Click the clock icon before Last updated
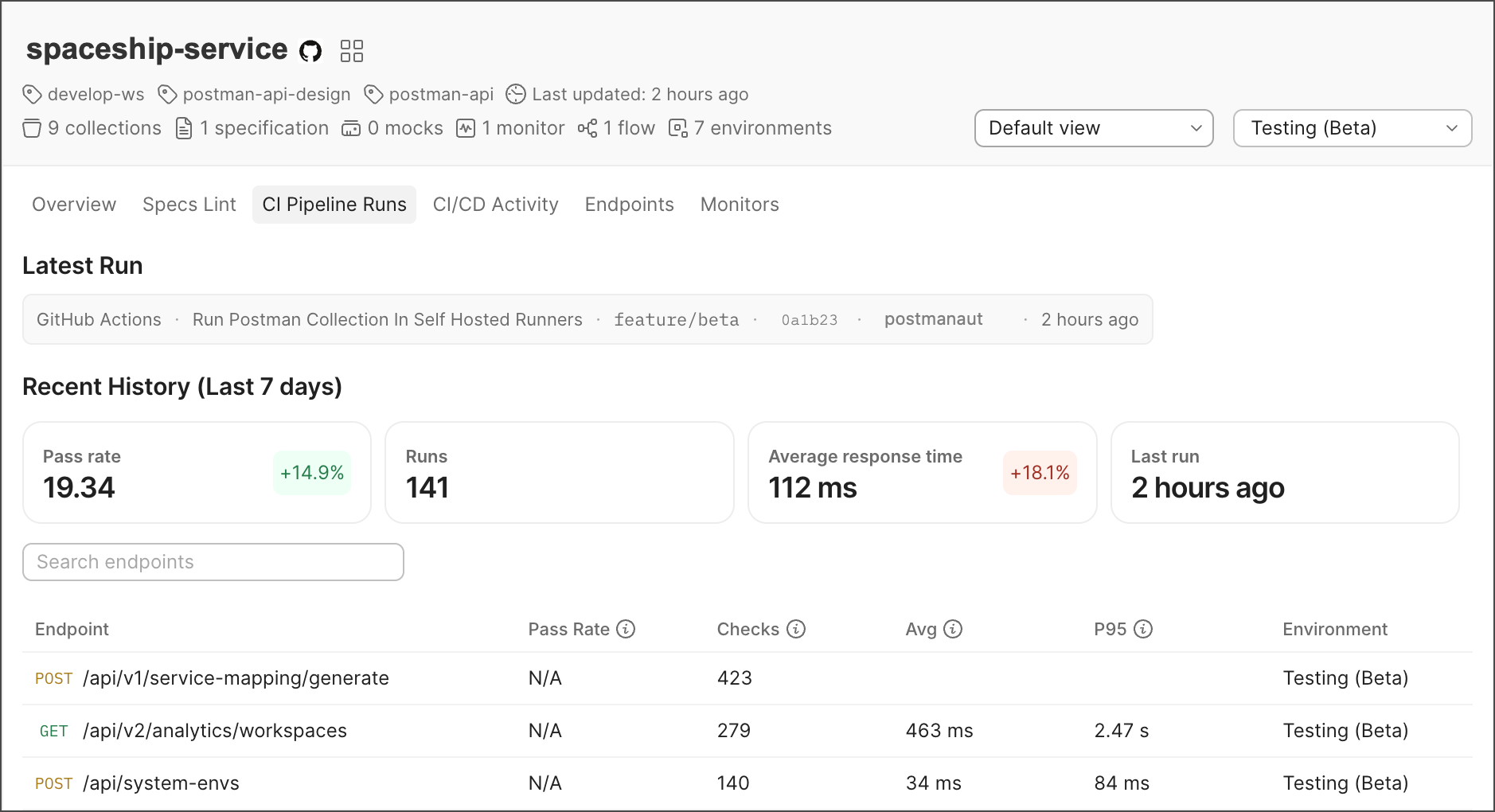 point(515,94)
